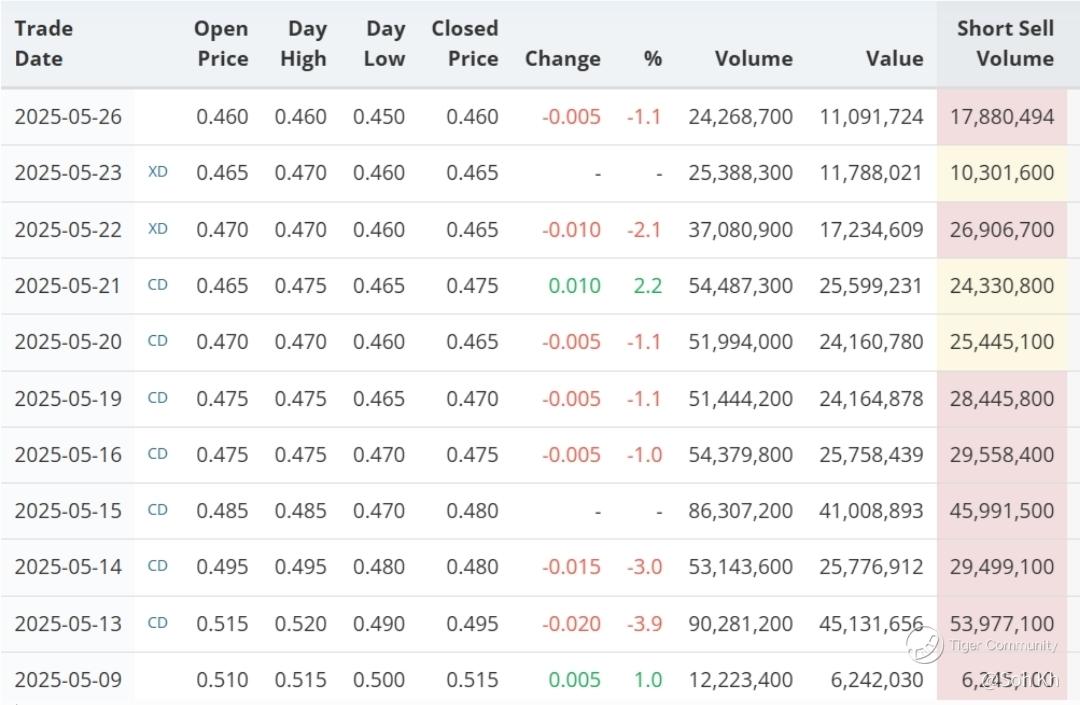Click the Closed Price column header
The image size is (1080, 705).
tap(465, 43)
